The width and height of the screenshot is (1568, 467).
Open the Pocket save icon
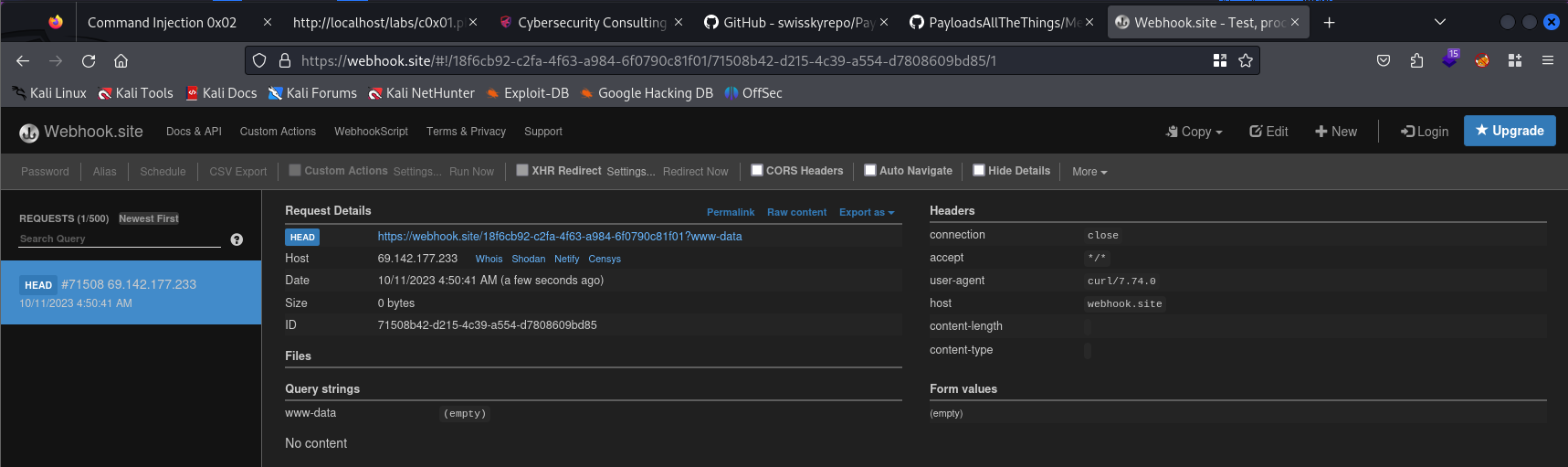(1384, 60)
